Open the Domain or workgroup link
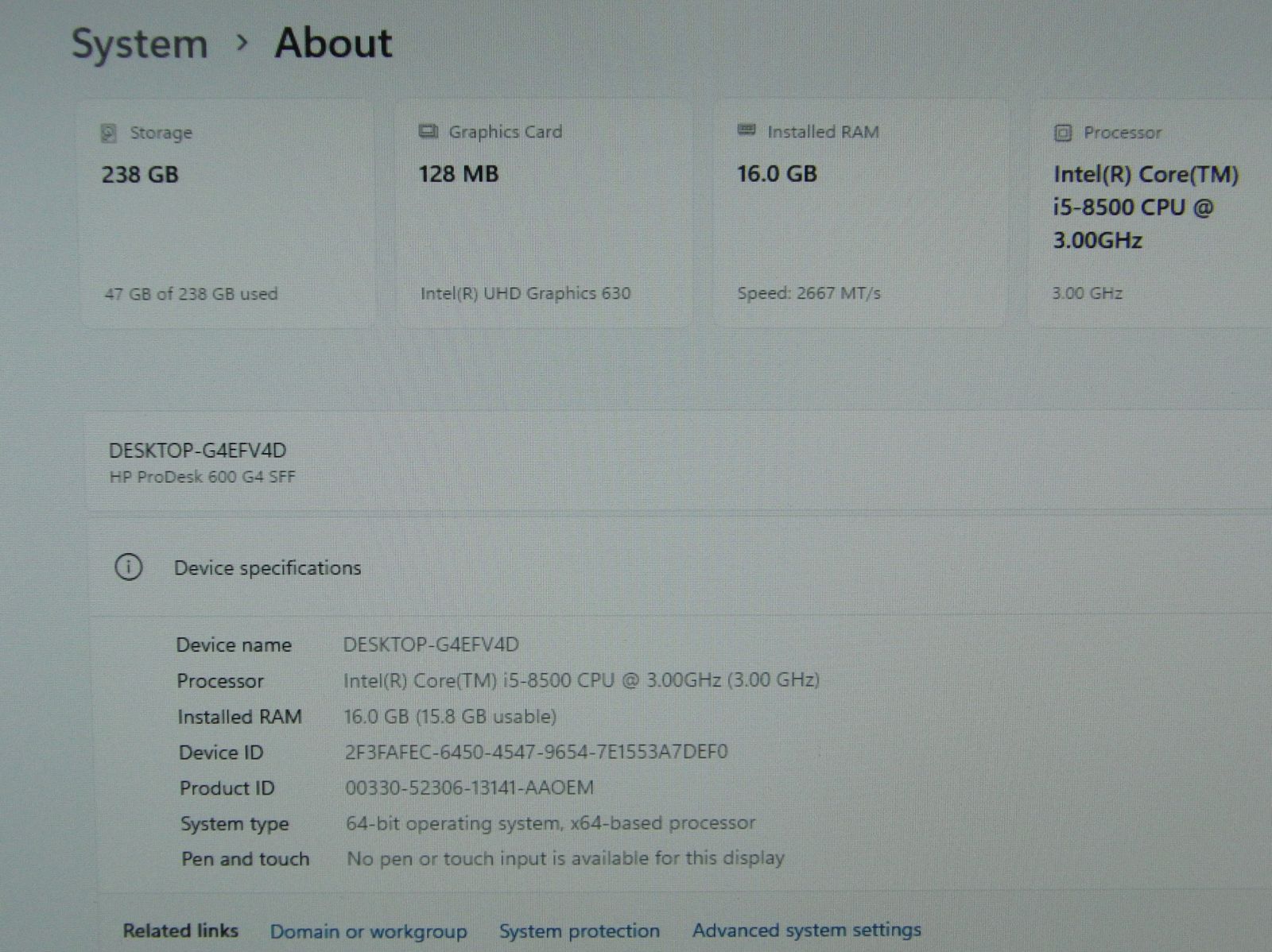 click(x=368, y=931)
